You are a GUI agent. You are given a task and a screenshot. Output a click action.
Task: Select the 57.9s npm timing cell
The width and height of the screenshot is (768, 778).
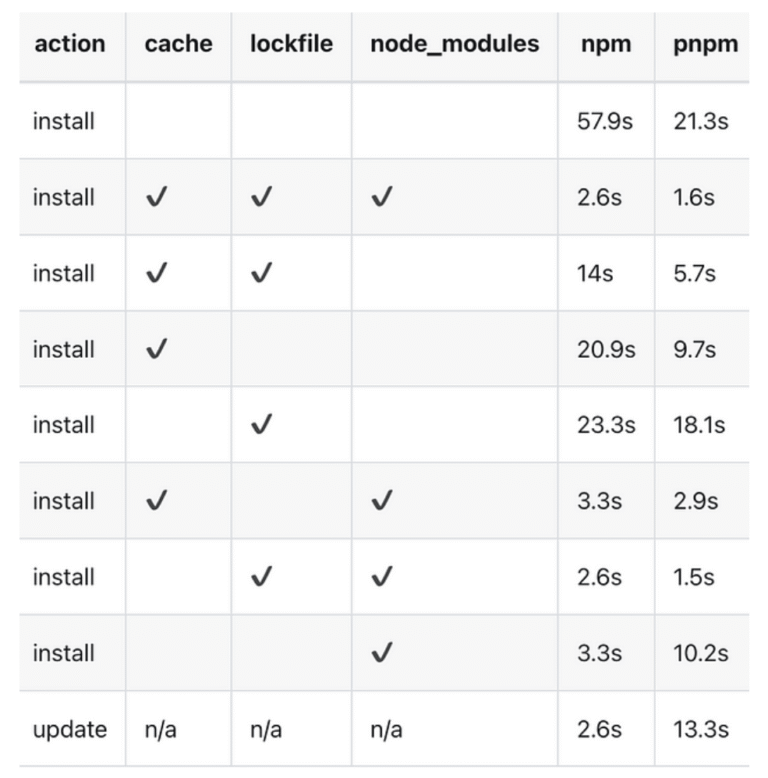click(x=606, y=121)
